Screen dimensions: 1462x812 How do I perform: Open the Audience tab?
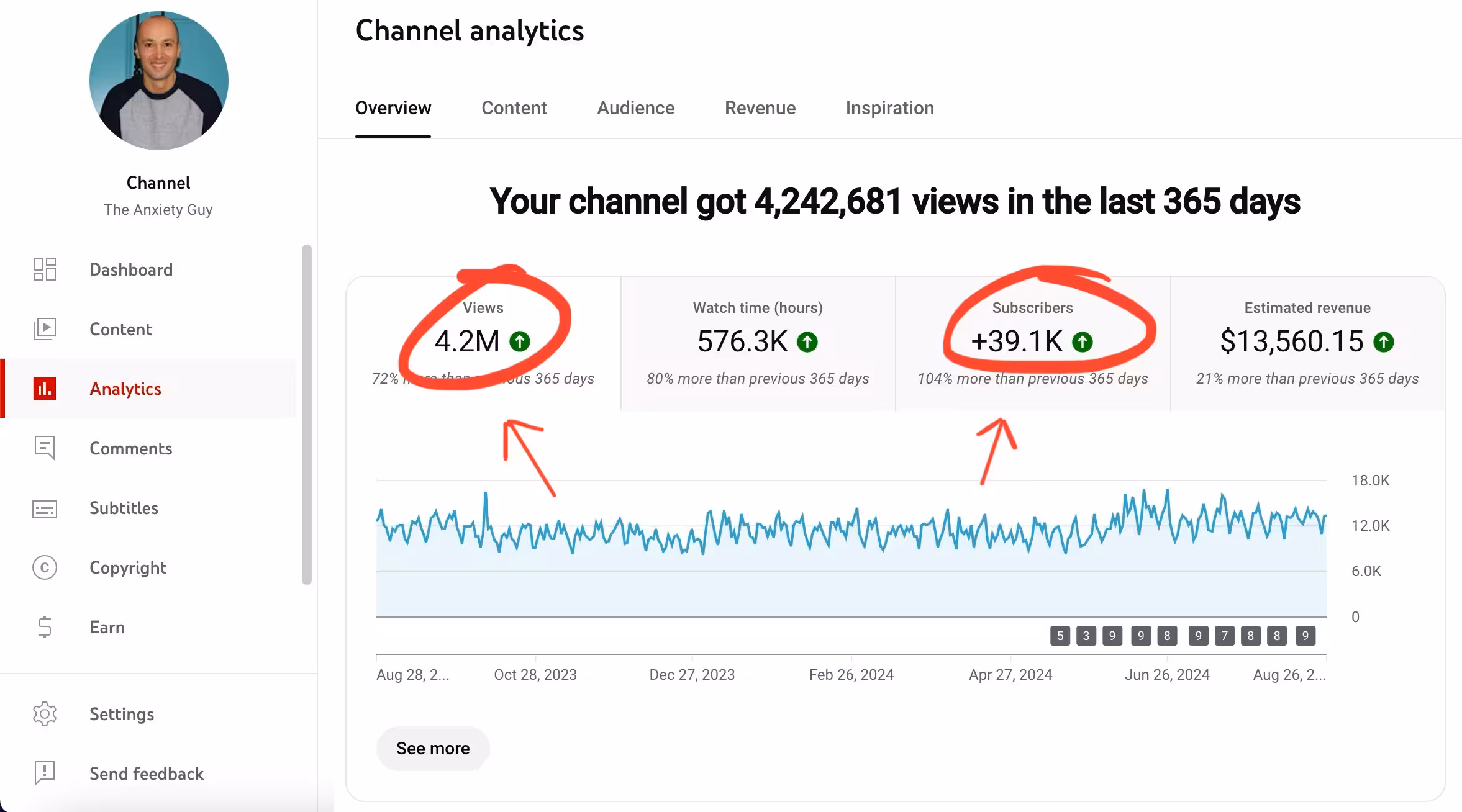[x=635, y=108]
